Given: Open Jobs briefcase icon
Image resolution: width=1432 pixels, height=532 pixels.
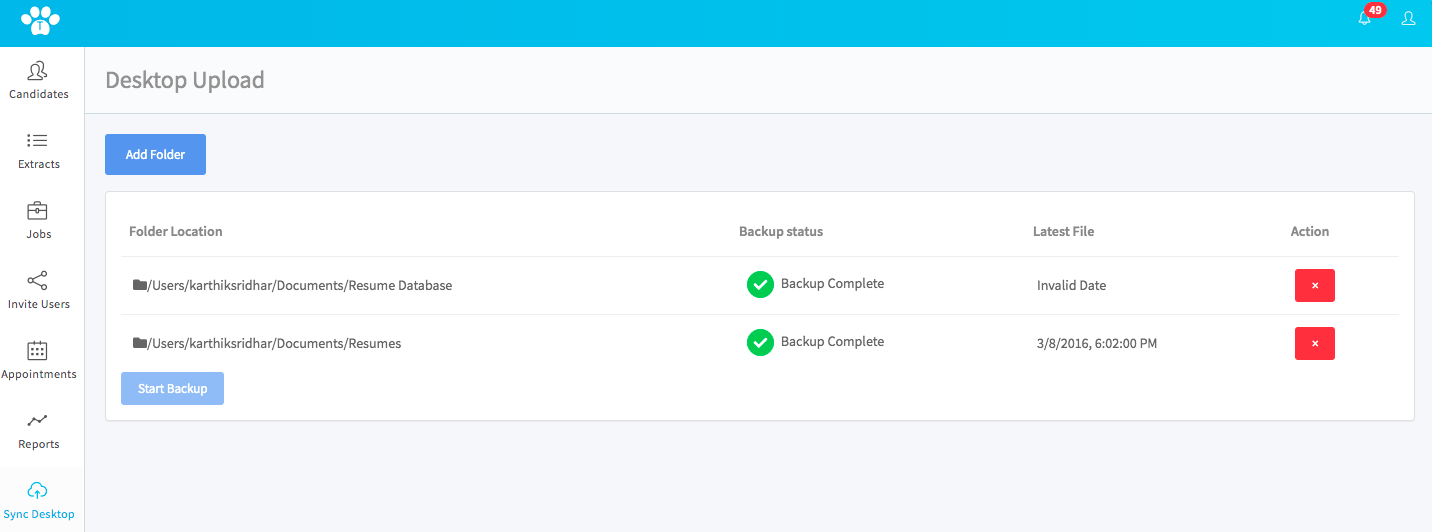Looking at the screenshot, I should coord(38,211).
